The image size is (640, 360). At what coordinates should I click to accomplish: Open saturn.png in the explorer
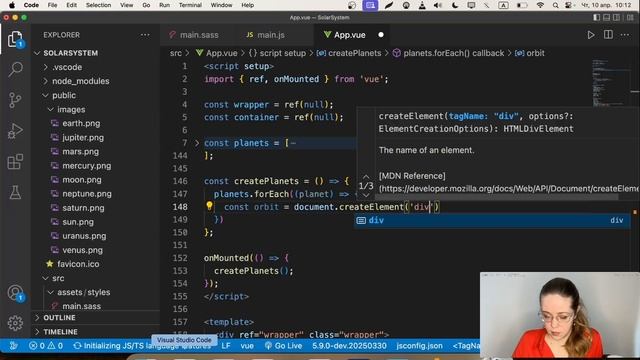tap(83, 208)
